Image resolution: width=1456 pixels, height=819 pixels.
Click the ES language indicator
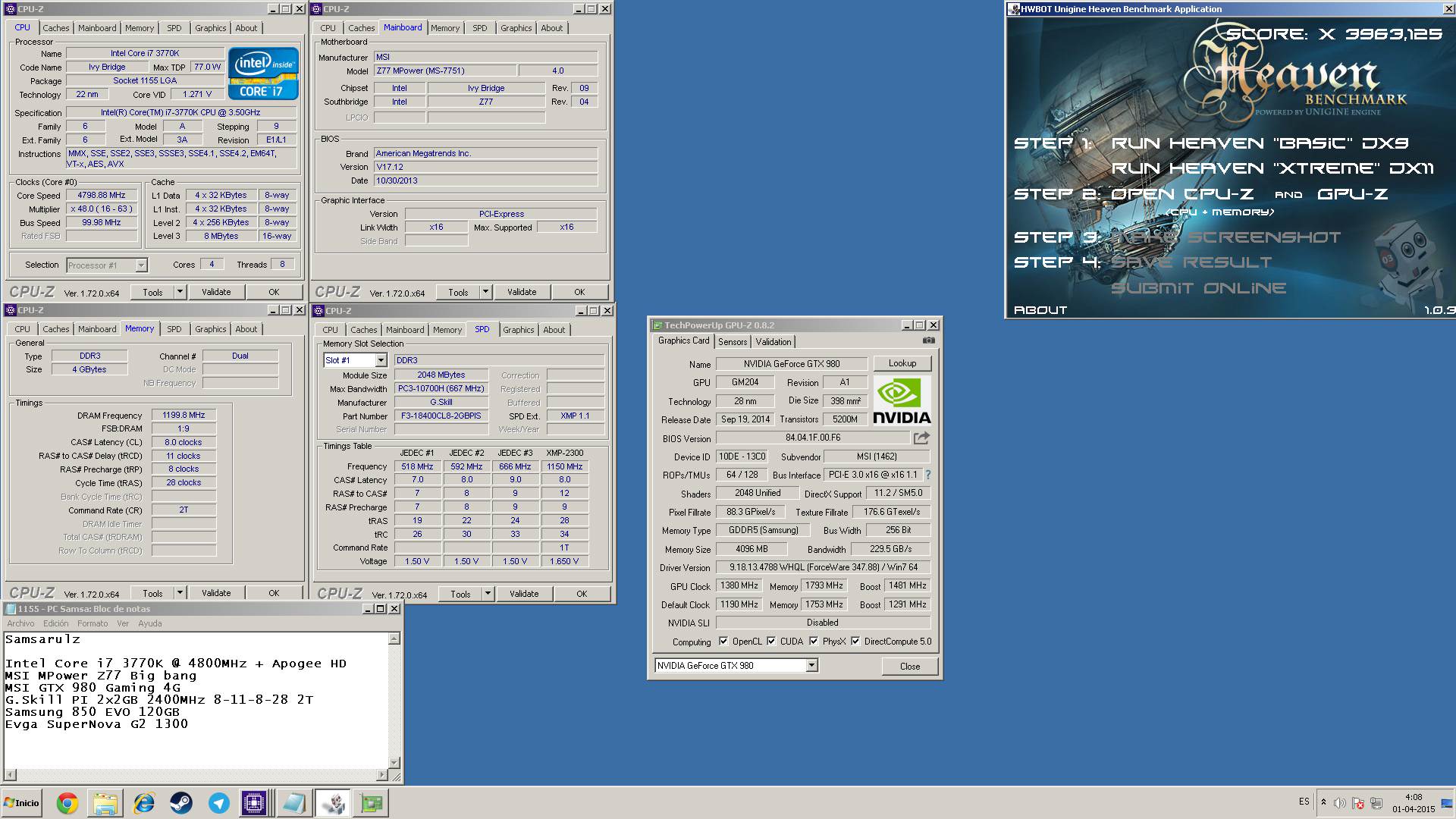(x=1304, y=802)
